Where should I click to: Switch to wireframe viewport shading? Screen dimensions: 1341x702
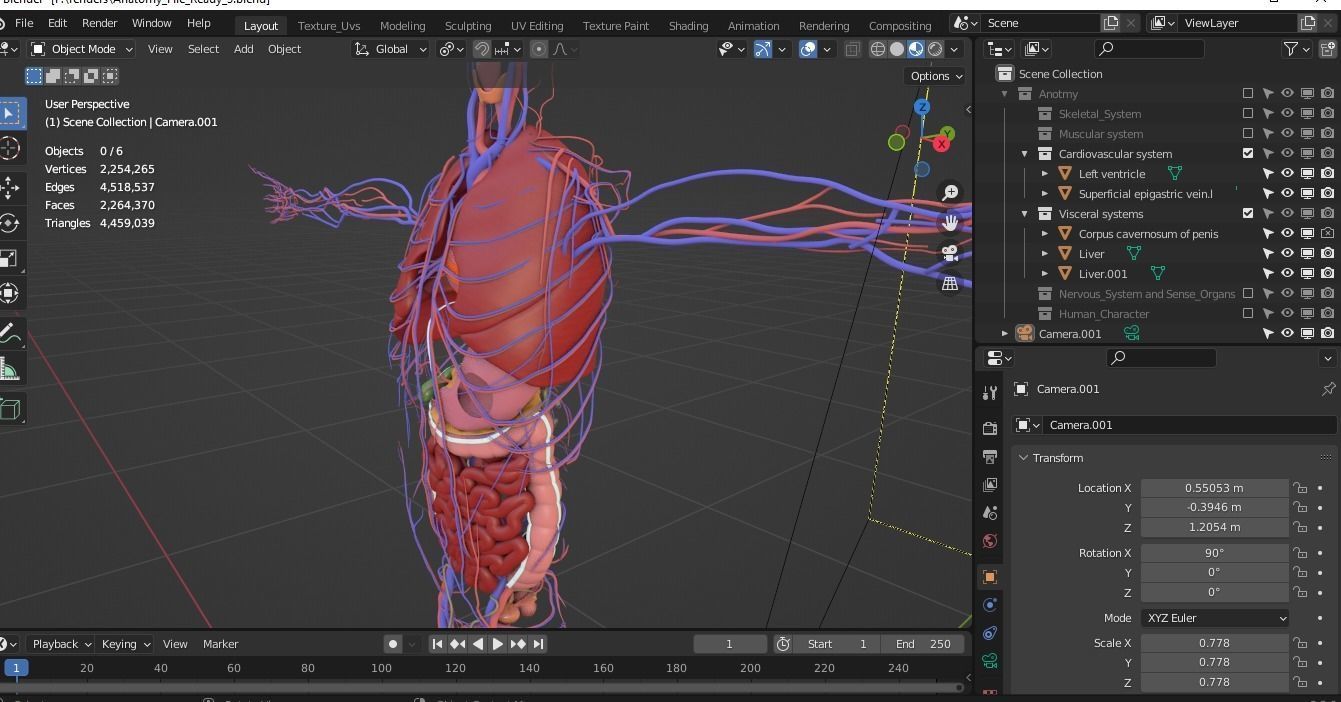click(878, 49)
